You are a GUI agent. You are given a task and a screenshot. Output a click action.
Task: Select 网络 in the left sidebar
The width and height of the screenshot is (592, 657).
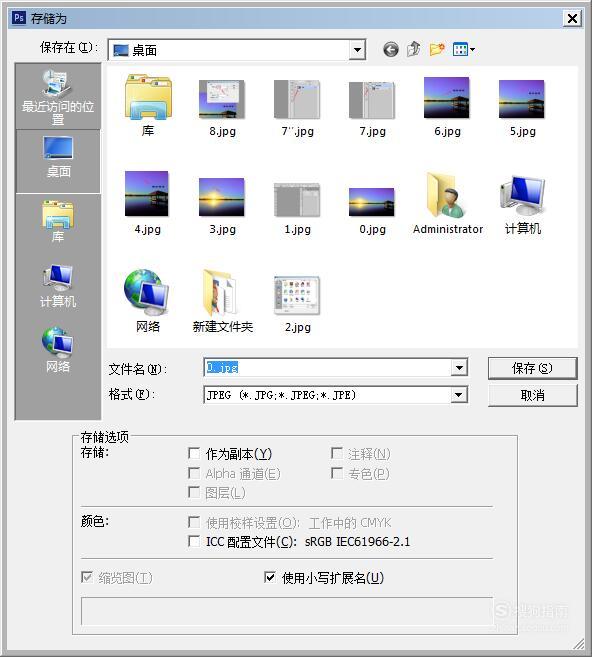[58, 350]
